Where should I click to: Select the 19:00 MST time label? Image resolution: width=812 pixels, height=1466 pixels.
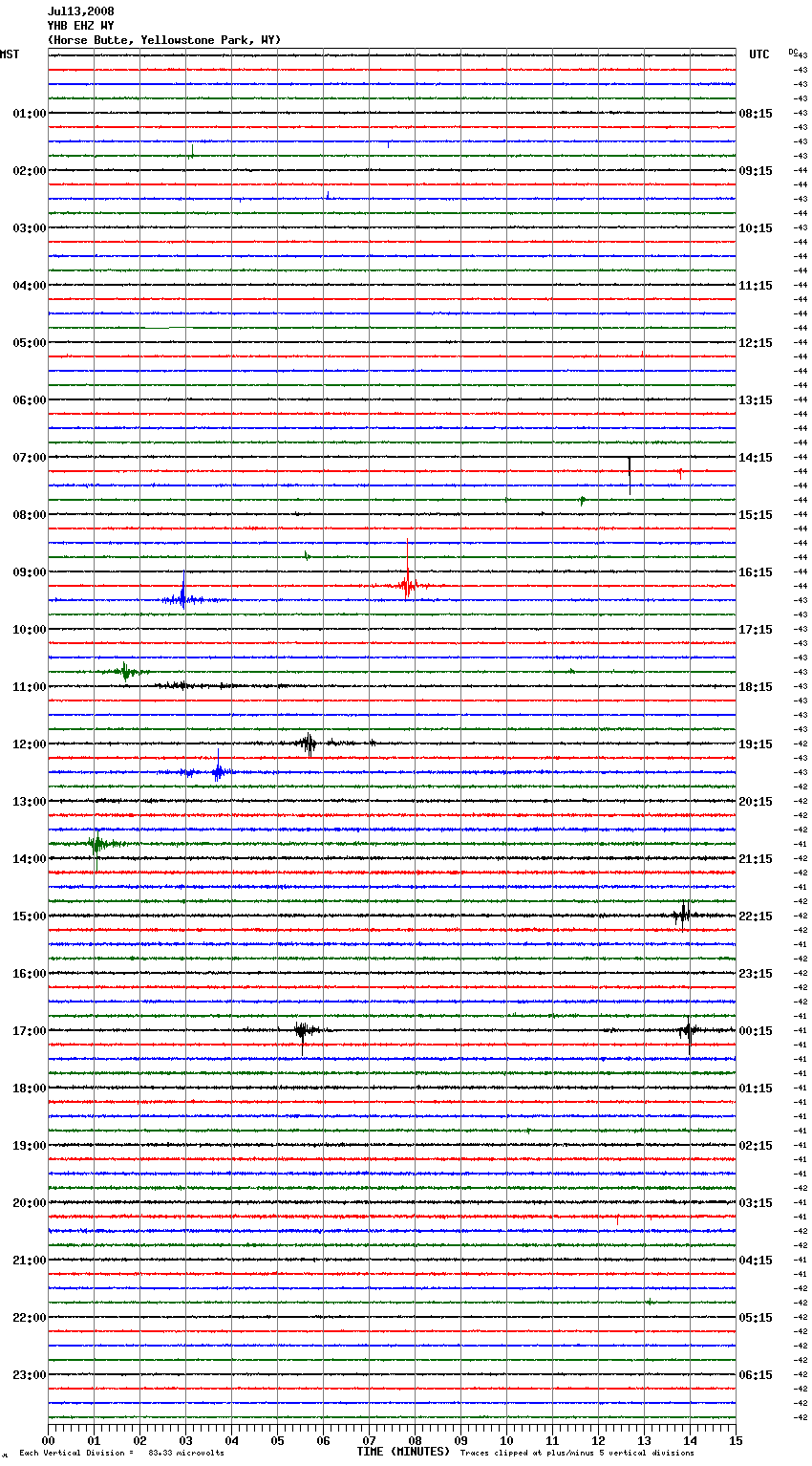click(30, 1146)
